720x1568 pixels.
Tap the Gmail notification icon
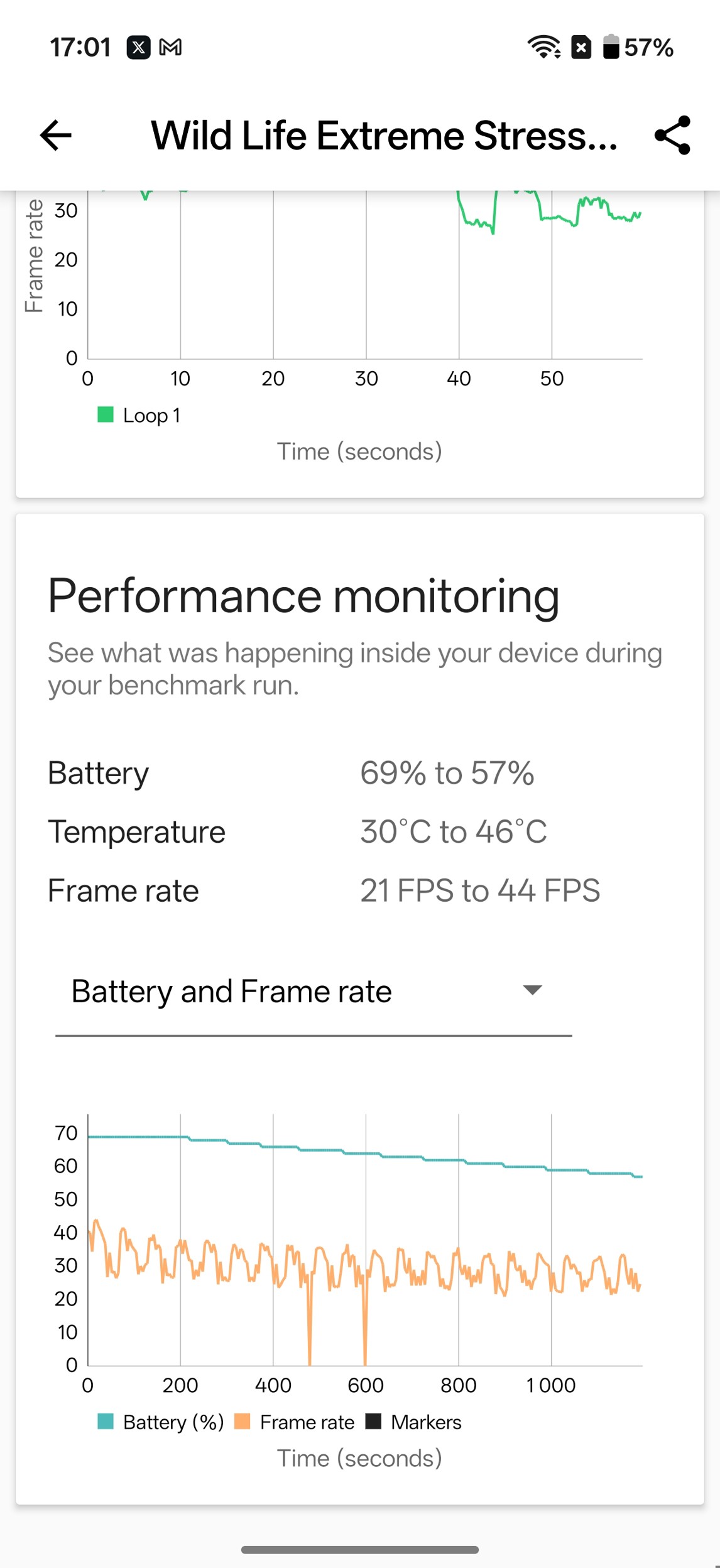click(170, 47)
